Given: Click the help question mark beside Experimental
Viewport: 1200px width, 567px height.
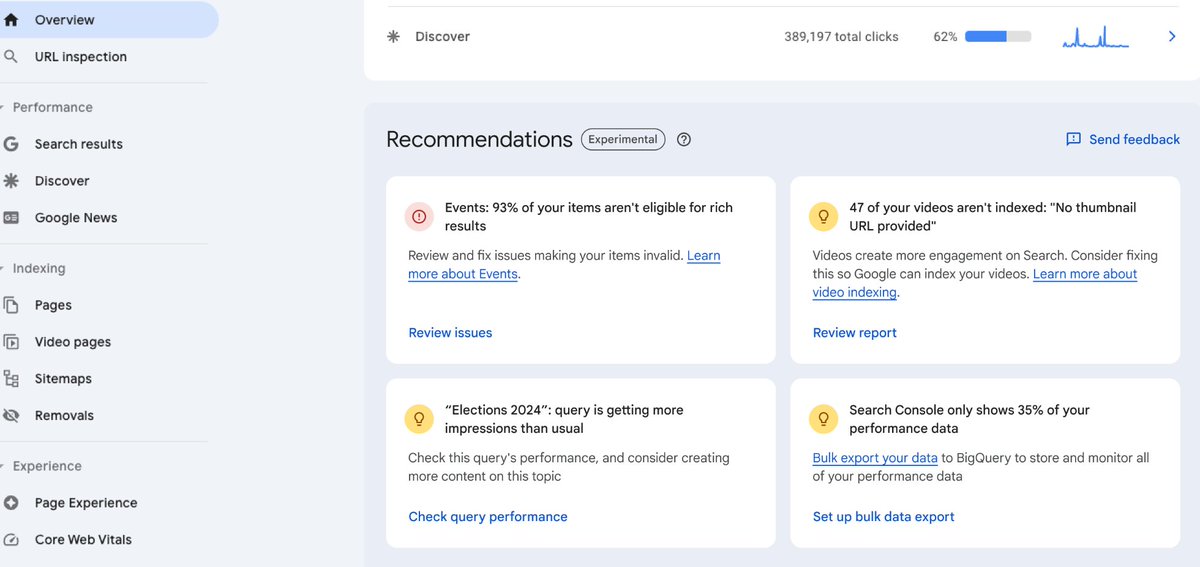Looking at the screenshot, I should (x=684, y=140).
